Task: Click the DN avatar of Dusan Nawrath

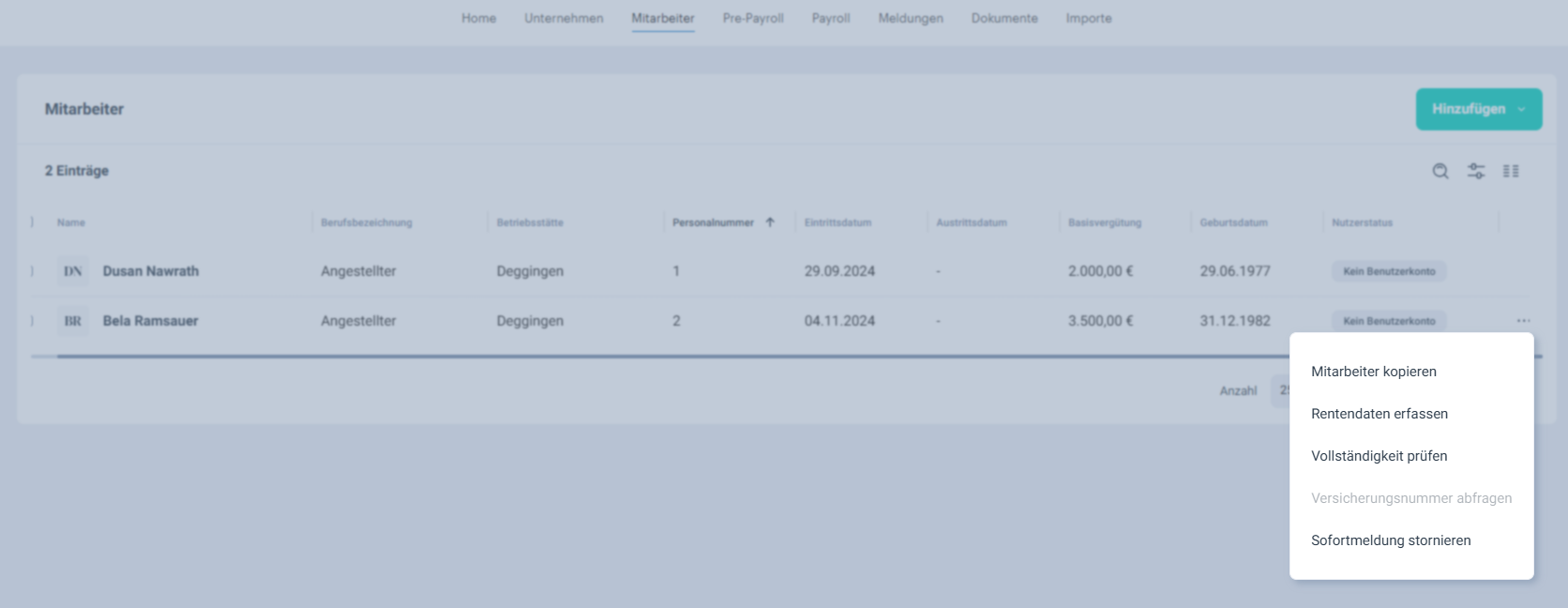Action: coord(73,271)
